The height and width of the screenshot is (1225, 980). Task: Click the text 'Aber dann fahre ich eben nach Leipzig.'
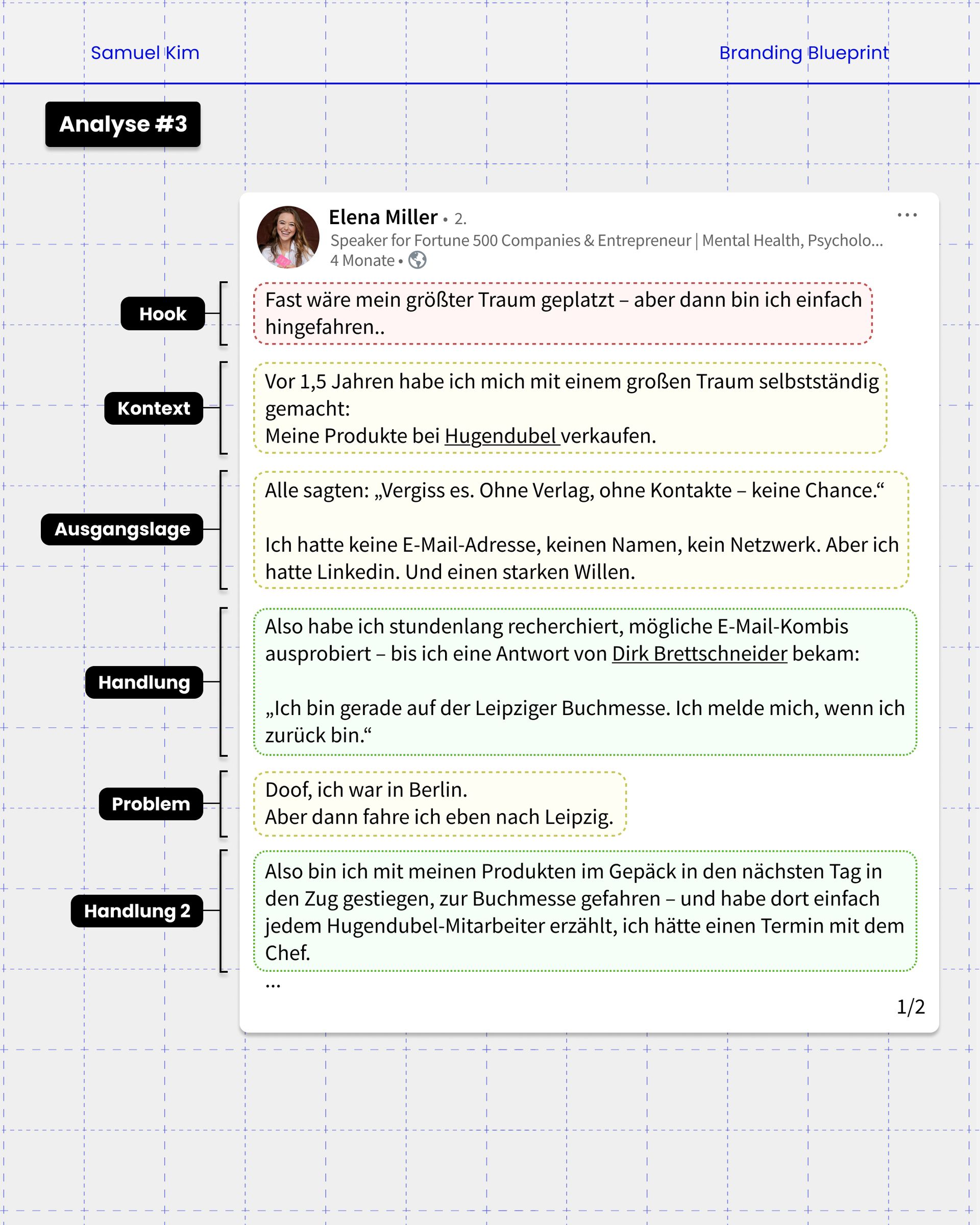(x=439, y=817)
